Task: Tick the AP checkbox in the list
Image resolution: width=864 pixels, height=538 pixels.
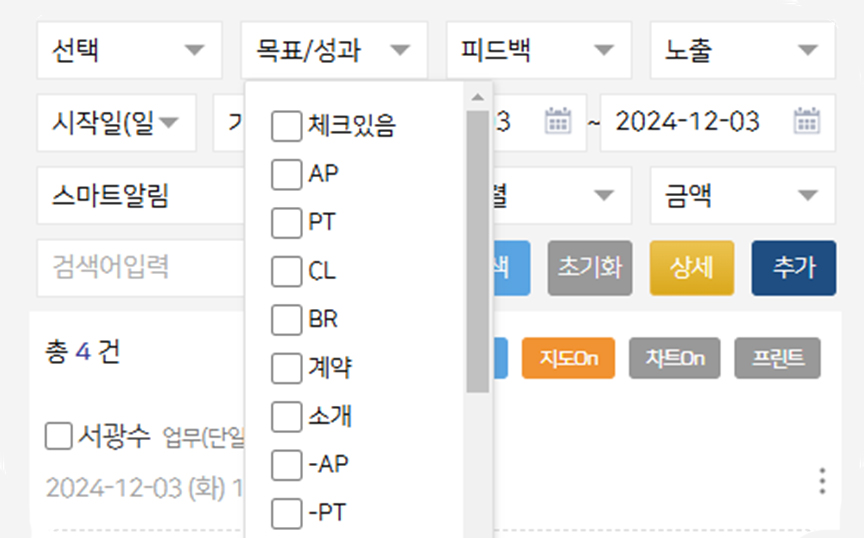Action: 286,175
